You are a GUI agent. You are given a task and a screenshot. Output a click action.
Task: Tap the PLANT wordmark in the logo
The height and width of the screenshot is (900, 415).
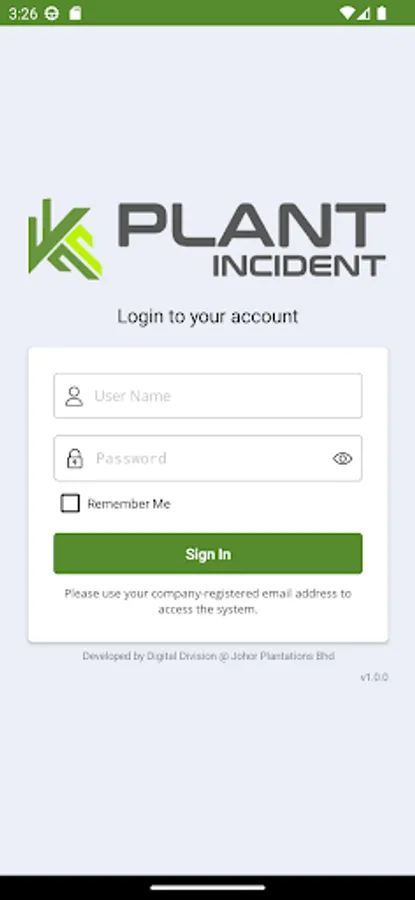tap(252, 225)
